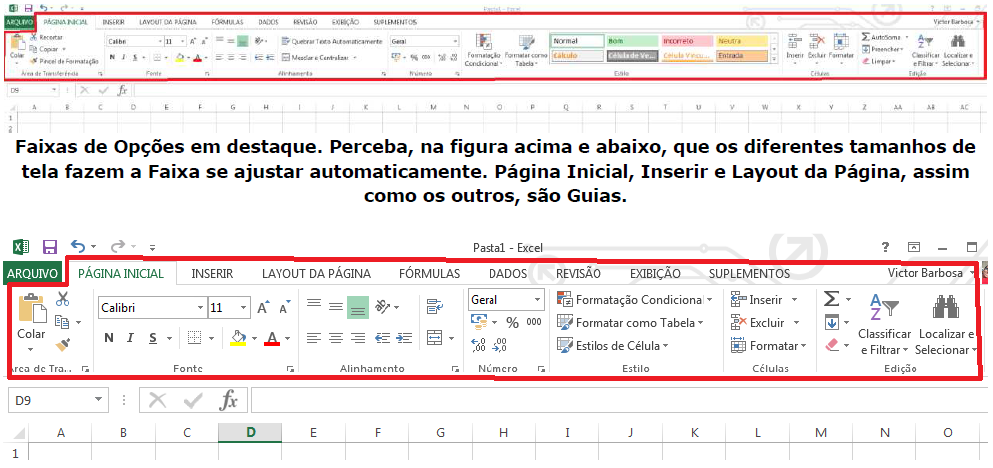Toggle wrap text icon in lower ribbon
This screenshot has height=468, width=993.
tap(434, 307)
